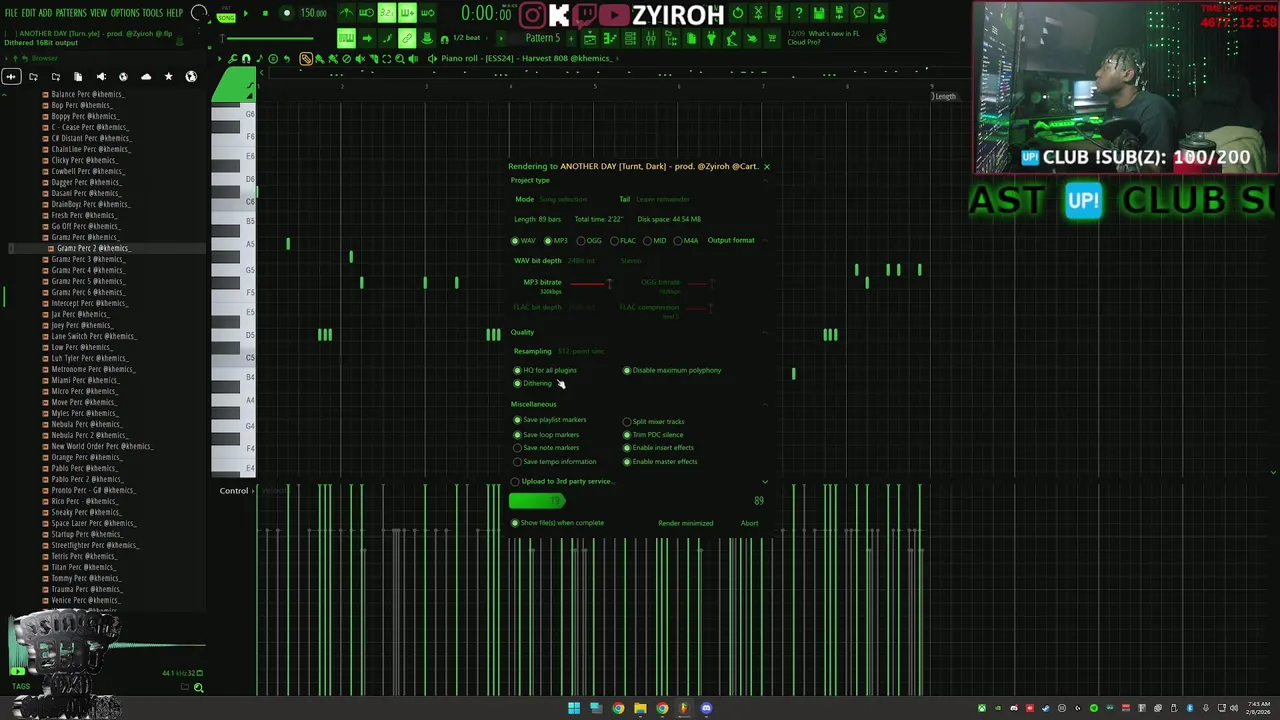Click Render minimized in render dialog
This screenshot has height=720, width=1280.
coord(686,523)
